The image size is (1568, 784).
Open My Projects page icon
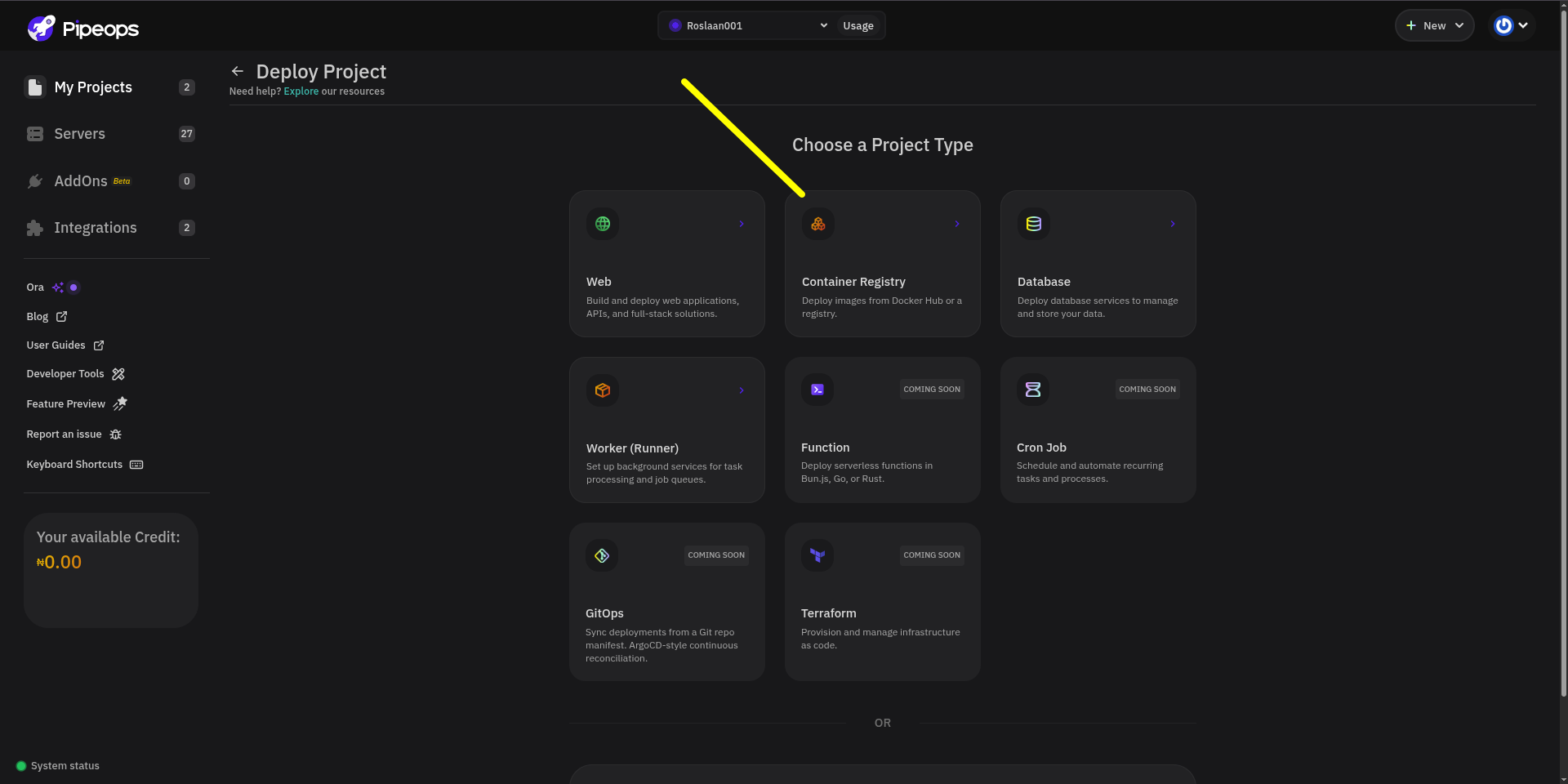click(35, 87)
